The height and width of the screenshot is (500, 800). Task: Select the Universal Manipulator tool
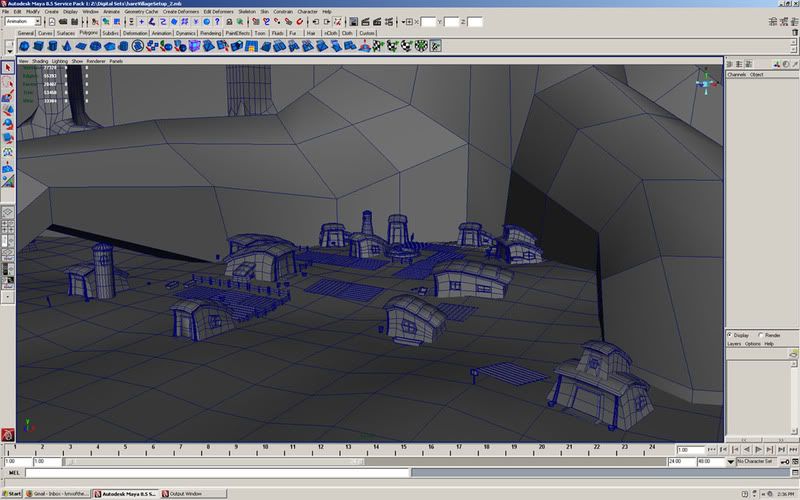pyautogui.click(x=8, y=152)
